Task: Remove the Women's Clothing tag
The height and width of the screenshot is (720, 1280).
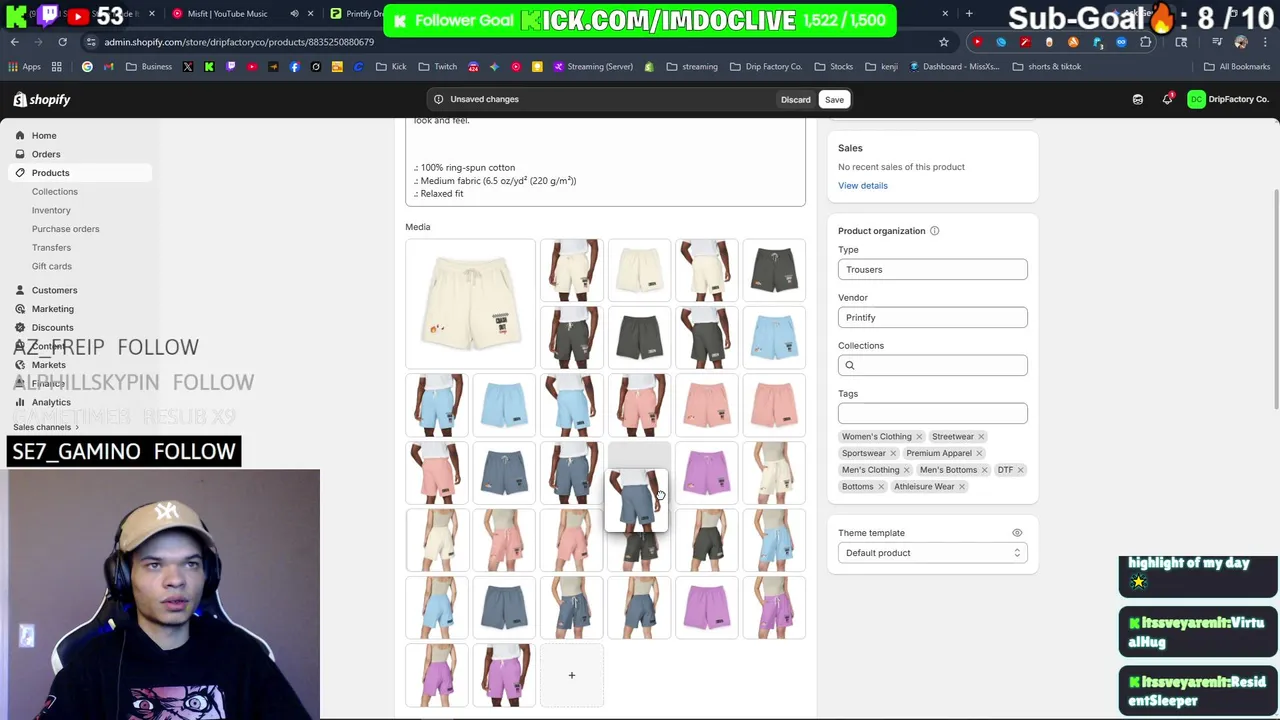Action: (919, 437)
